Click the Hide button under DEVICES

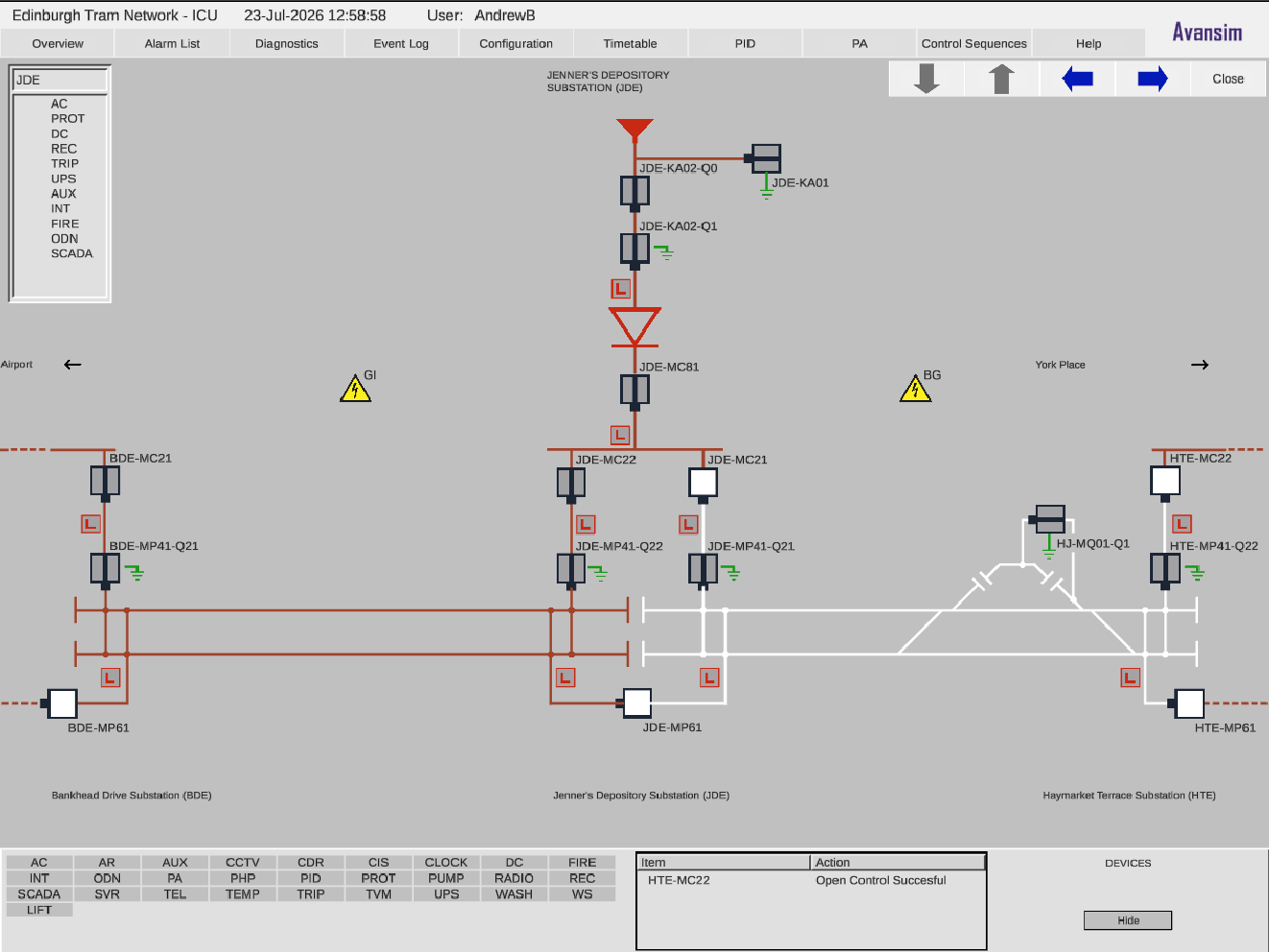click(x=1128, y=920)
